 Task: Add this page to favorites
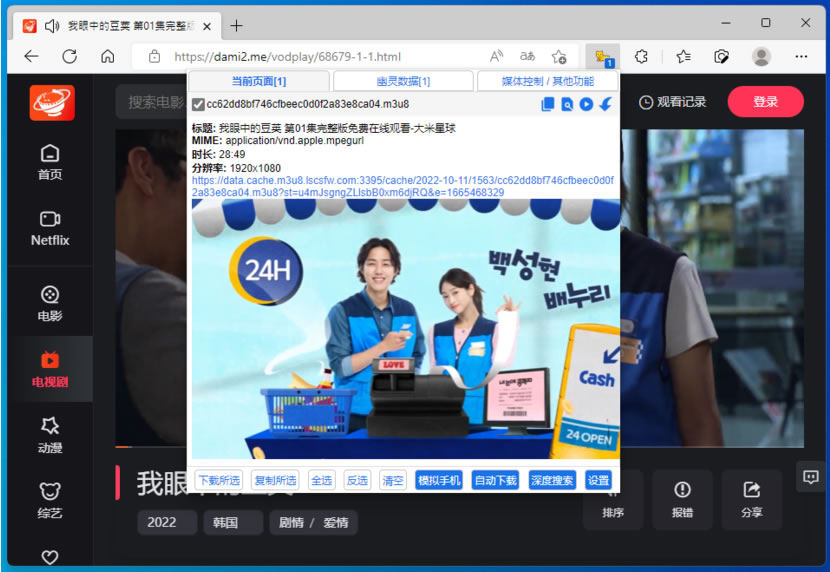(559, 57)
